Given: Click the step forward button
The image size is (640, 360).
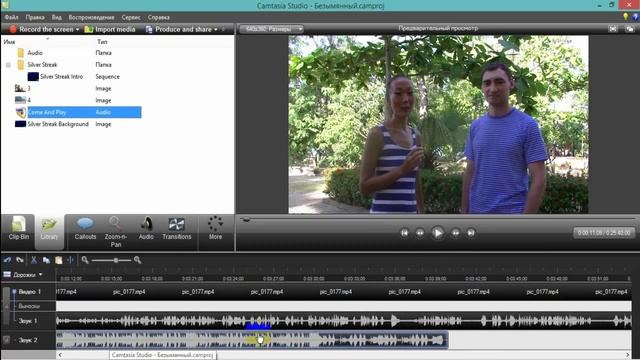Looking at the screenshot, I should point(456,233).
